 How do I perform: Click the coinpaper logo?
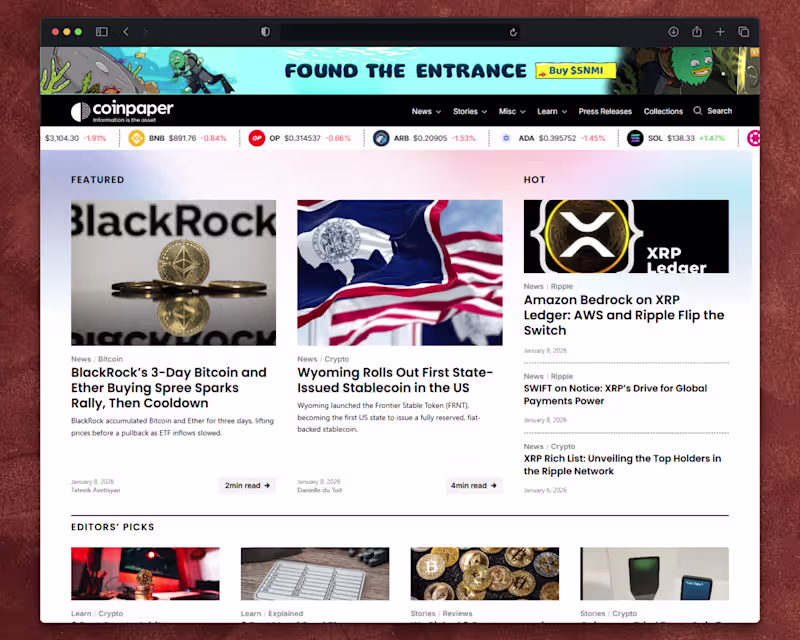click(122, 111)
